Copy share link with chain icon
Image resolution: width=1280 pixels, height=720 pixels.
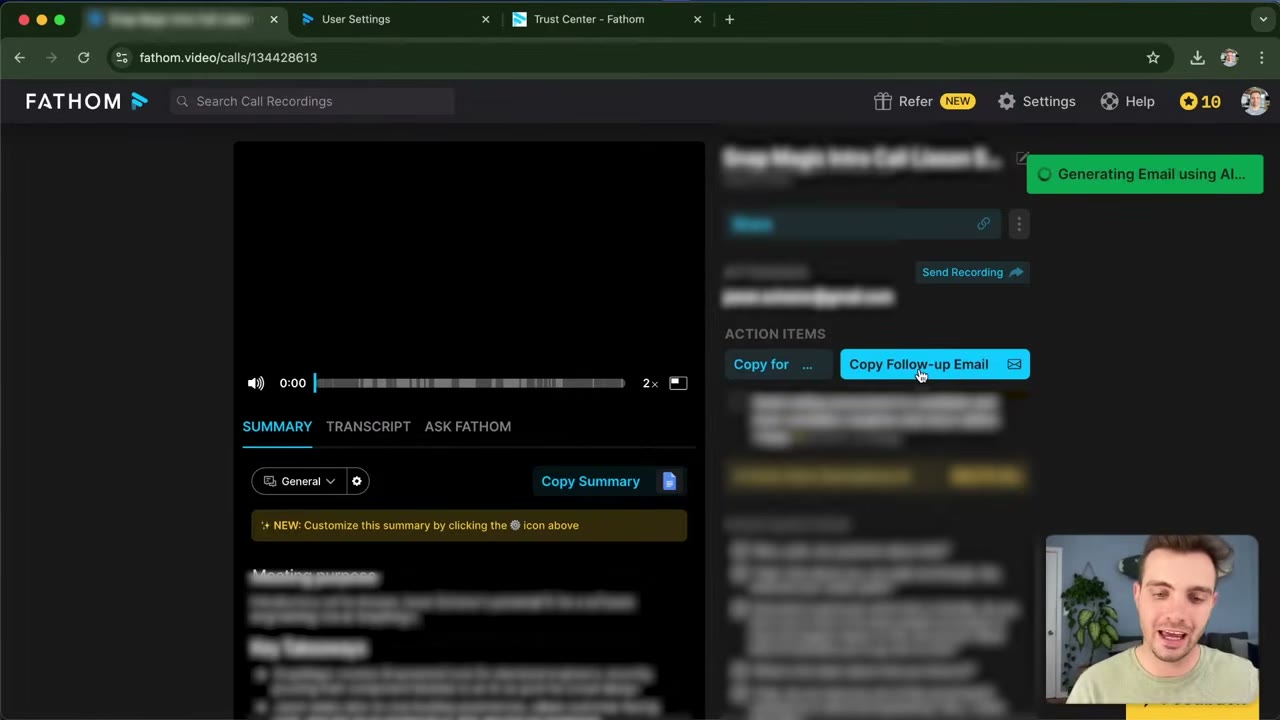[984, 224]
